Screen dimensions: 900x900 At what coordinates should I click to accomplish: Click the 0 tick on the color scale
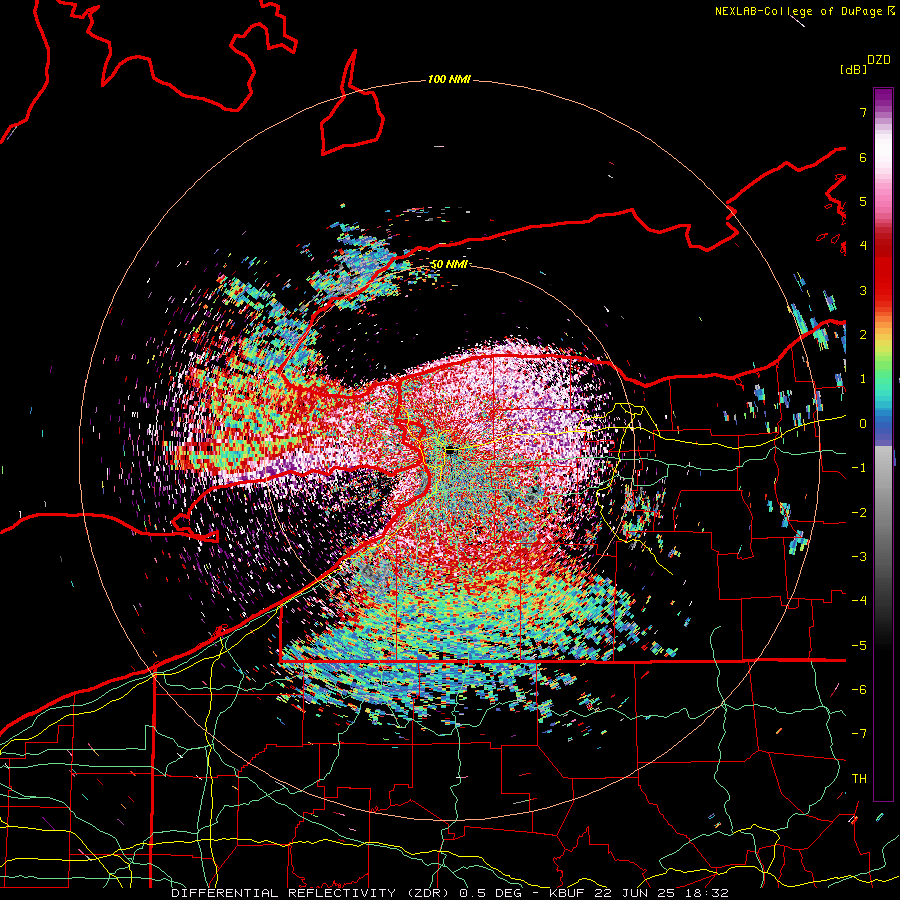click(863, 424)
